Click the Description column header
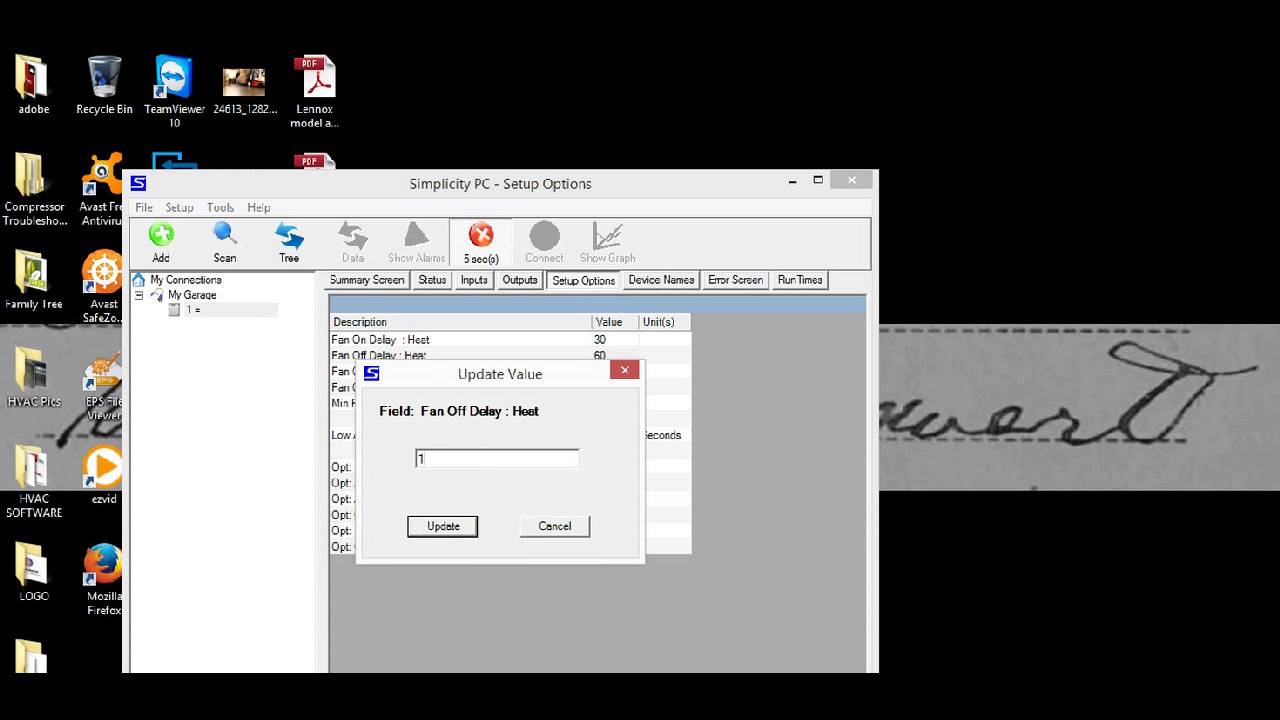 (x=461, y=322)
